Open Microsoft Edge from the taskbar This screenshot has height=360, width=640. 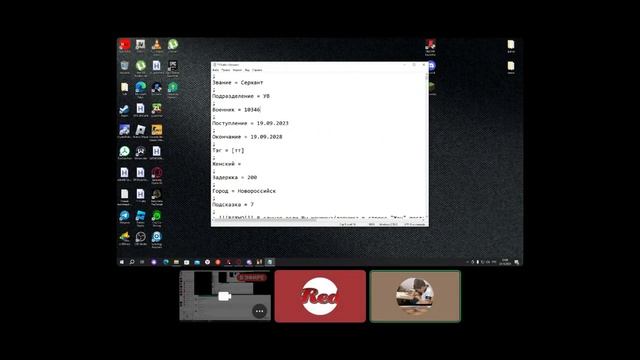[166, 262]
